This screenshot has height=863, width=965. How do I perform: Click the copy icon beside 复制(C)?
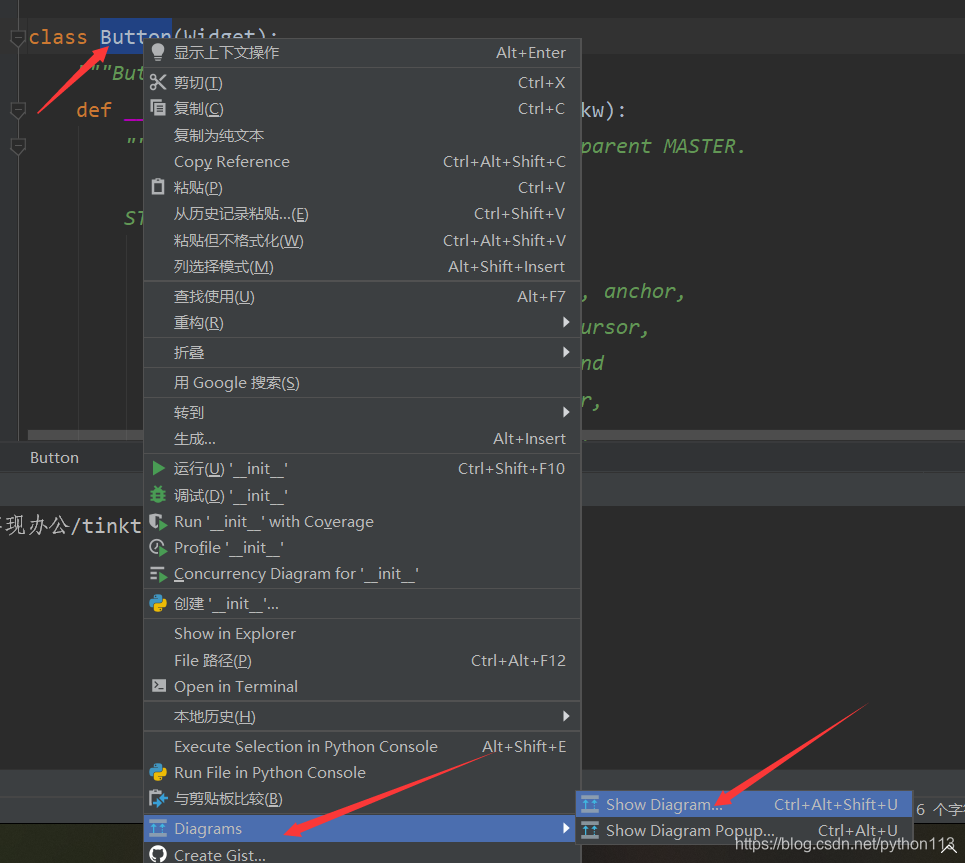(x=158, y=108)
